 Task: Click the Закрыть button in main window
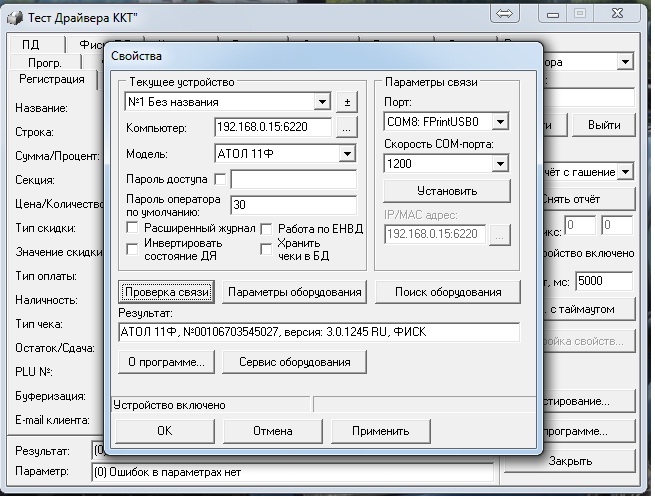pyautogui.click(x=571, y=461)
